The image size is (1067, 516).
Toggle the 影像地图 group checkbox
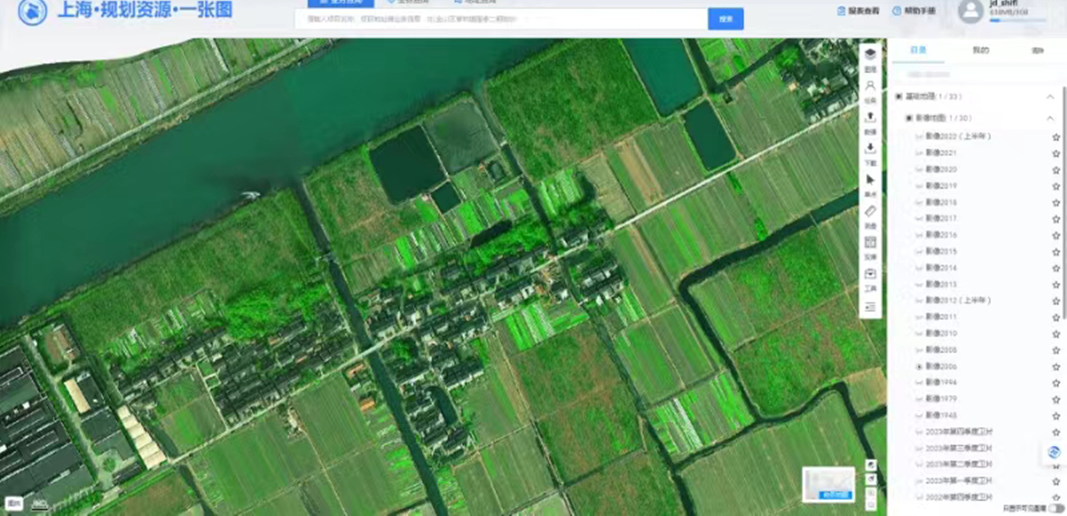coord(908,118)
